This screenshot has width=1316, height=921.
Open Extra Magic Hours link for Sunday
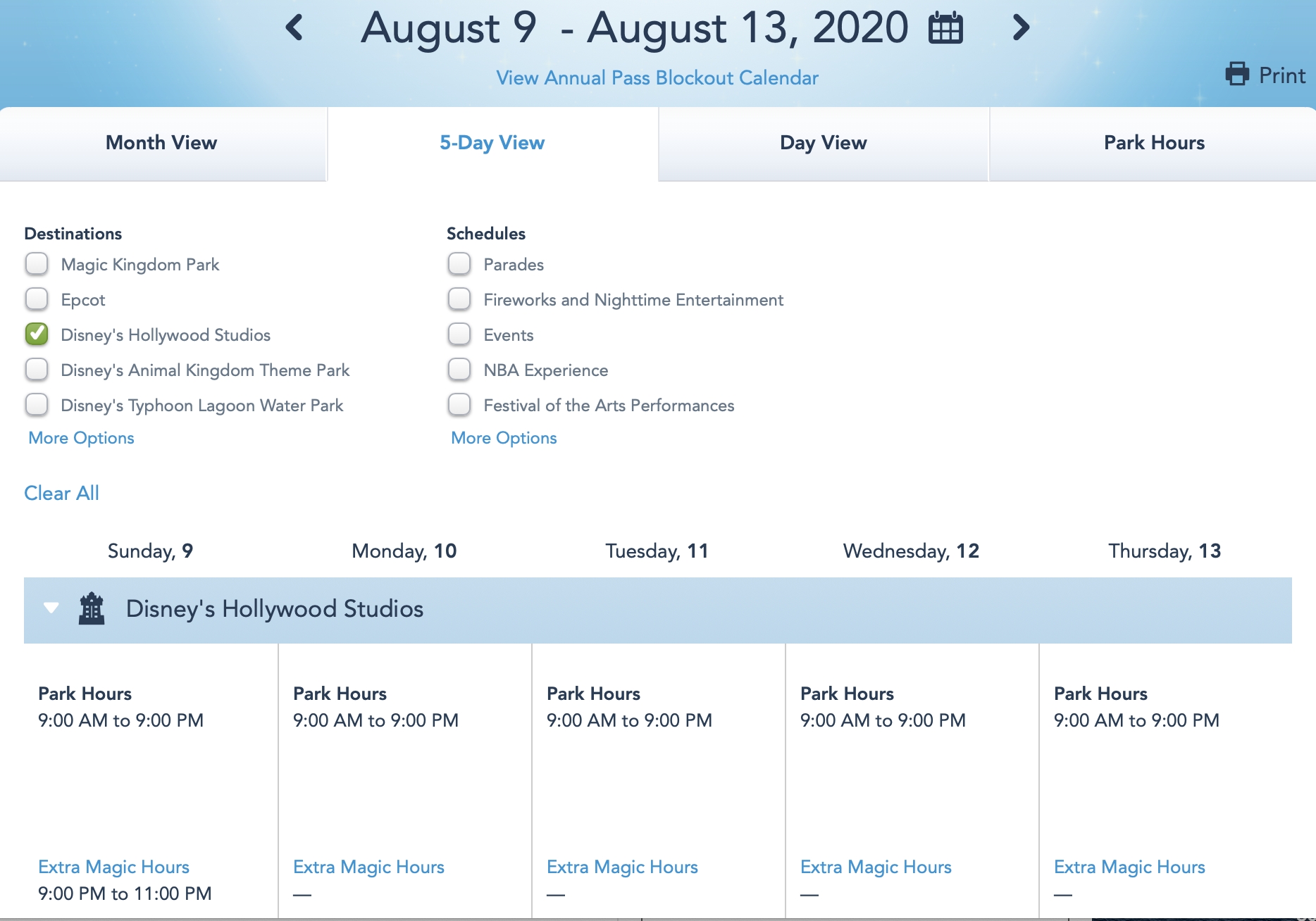[x=113, y=867]
